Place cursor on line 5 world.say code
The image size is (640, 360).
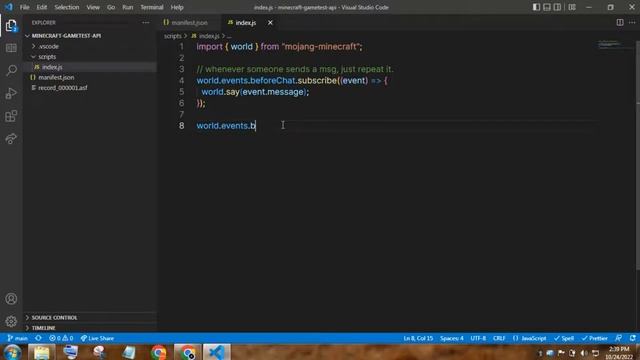tap(255, 92)
